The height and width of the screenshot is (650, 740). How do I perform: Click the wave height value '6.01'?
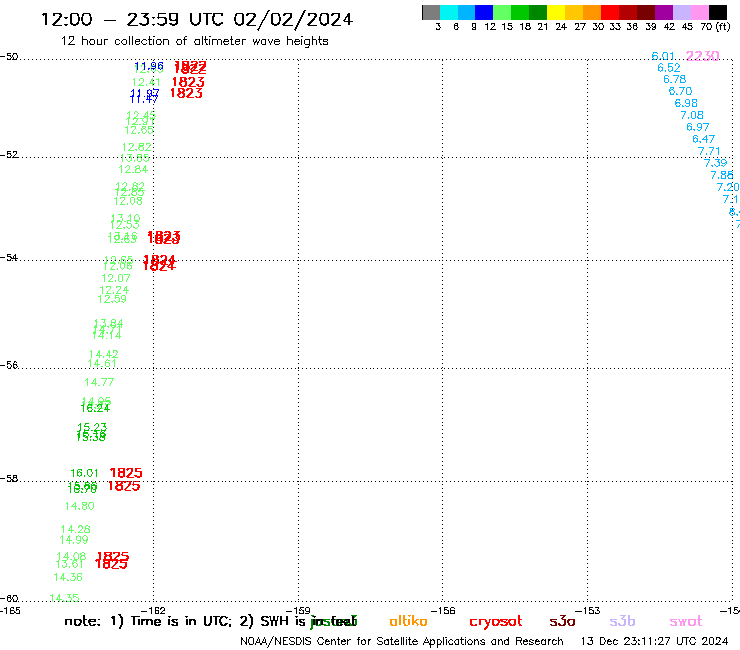663,56
